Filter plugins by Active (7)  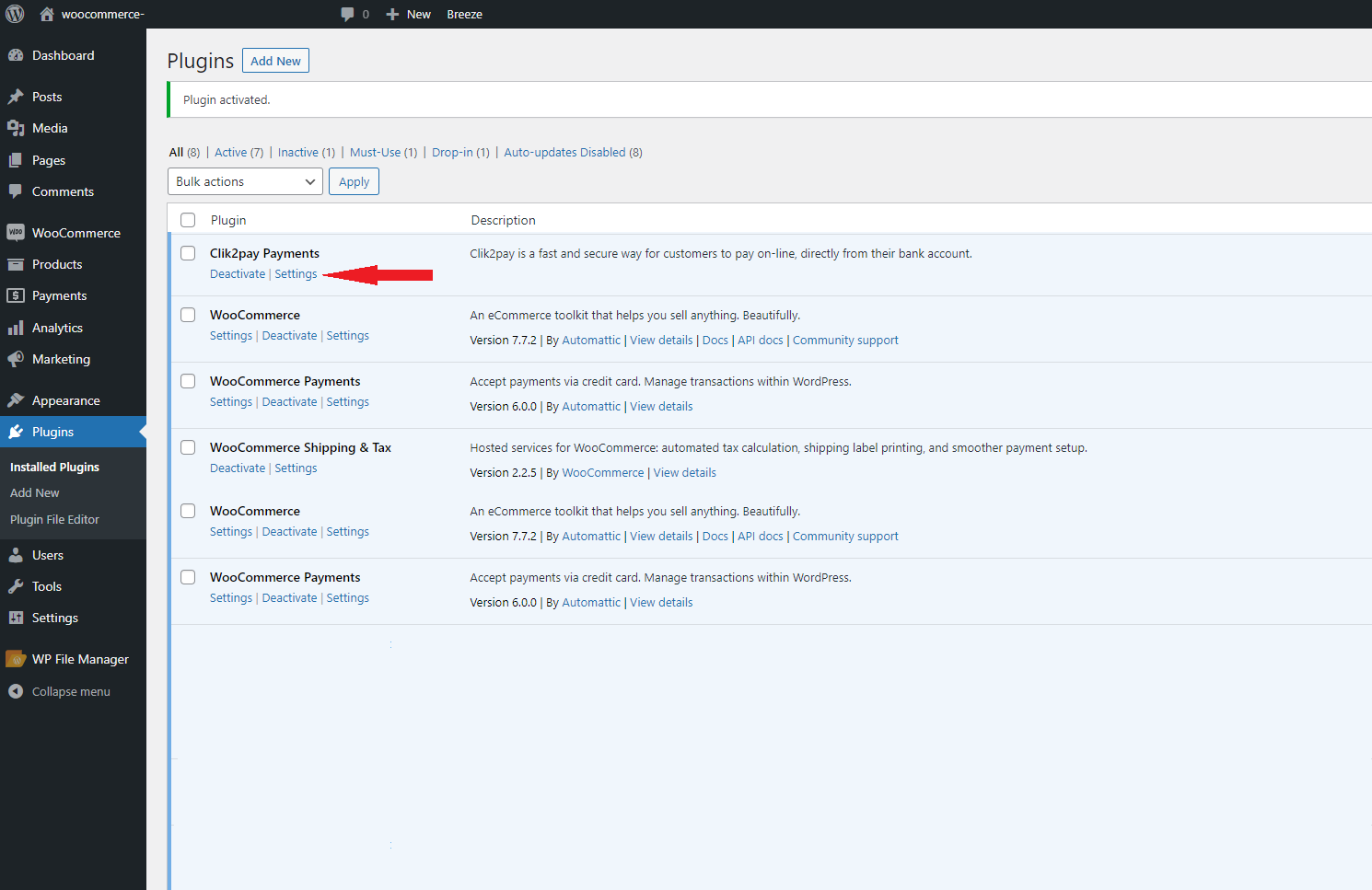tap(238, 153)
